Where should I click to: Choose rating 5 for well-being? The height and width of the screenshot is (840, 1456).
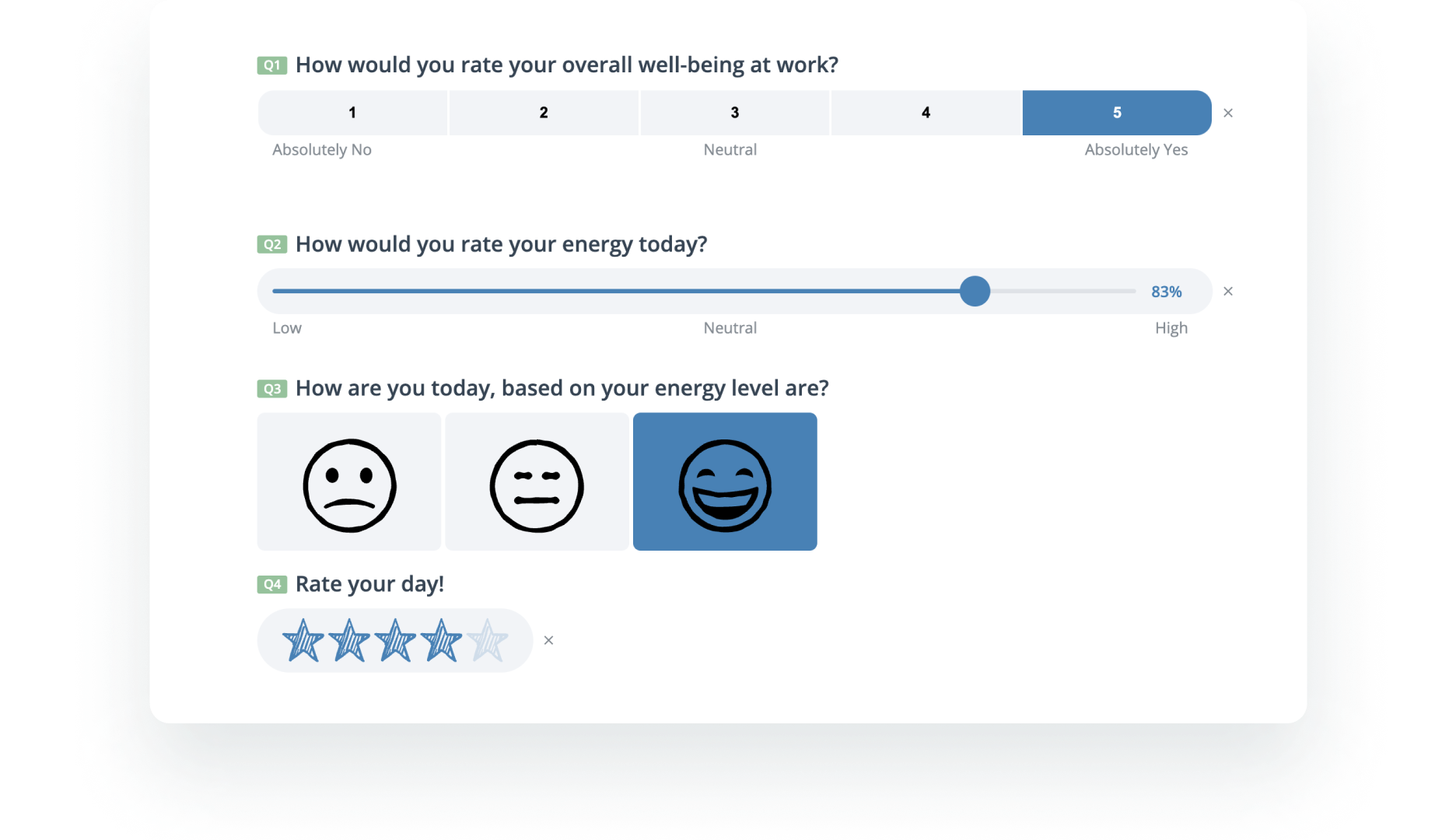click(1117, 113)
